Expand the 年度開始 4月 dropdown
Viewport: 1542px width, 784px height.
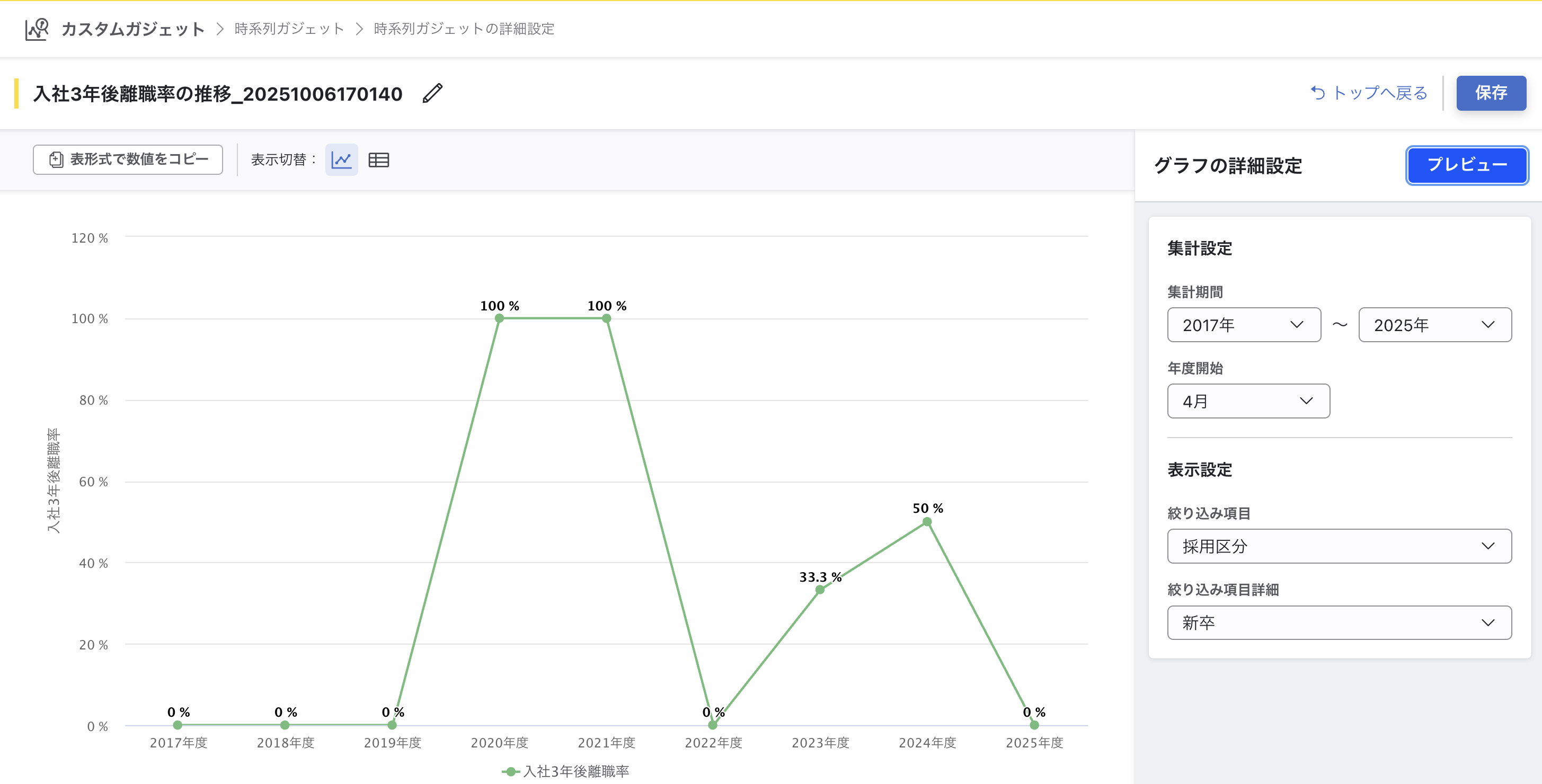tap(1248, 401)
